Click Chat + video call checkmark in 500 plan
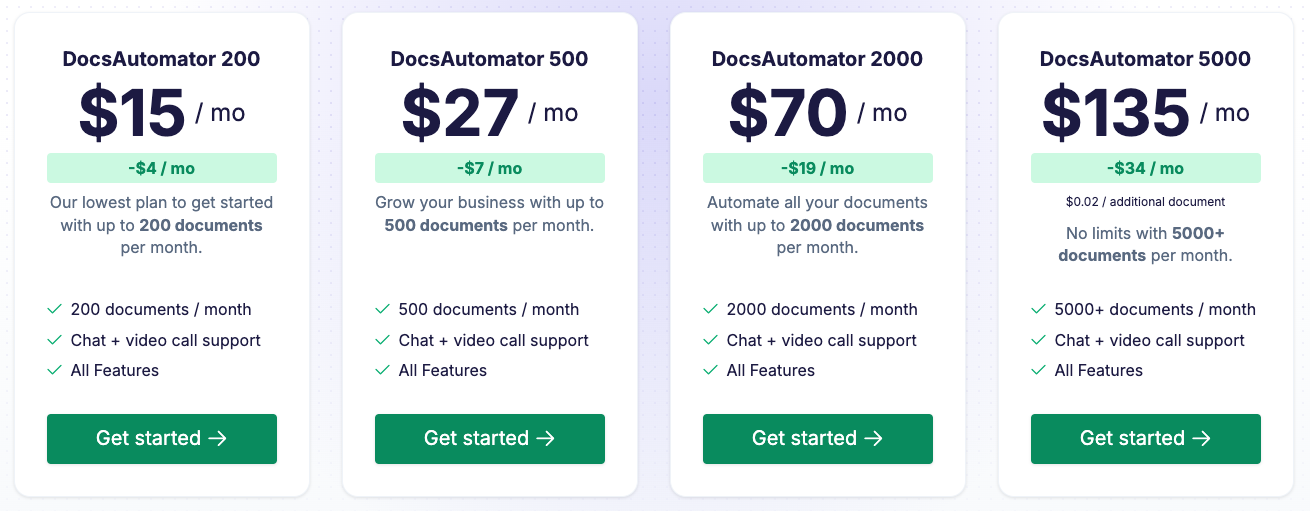1310x511 pixels. pos(383,340)
